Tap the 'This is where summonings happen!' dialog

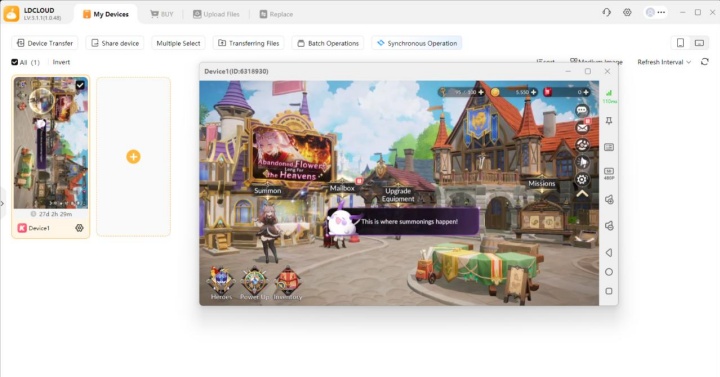pyautogui.click(x=403, y=221)
